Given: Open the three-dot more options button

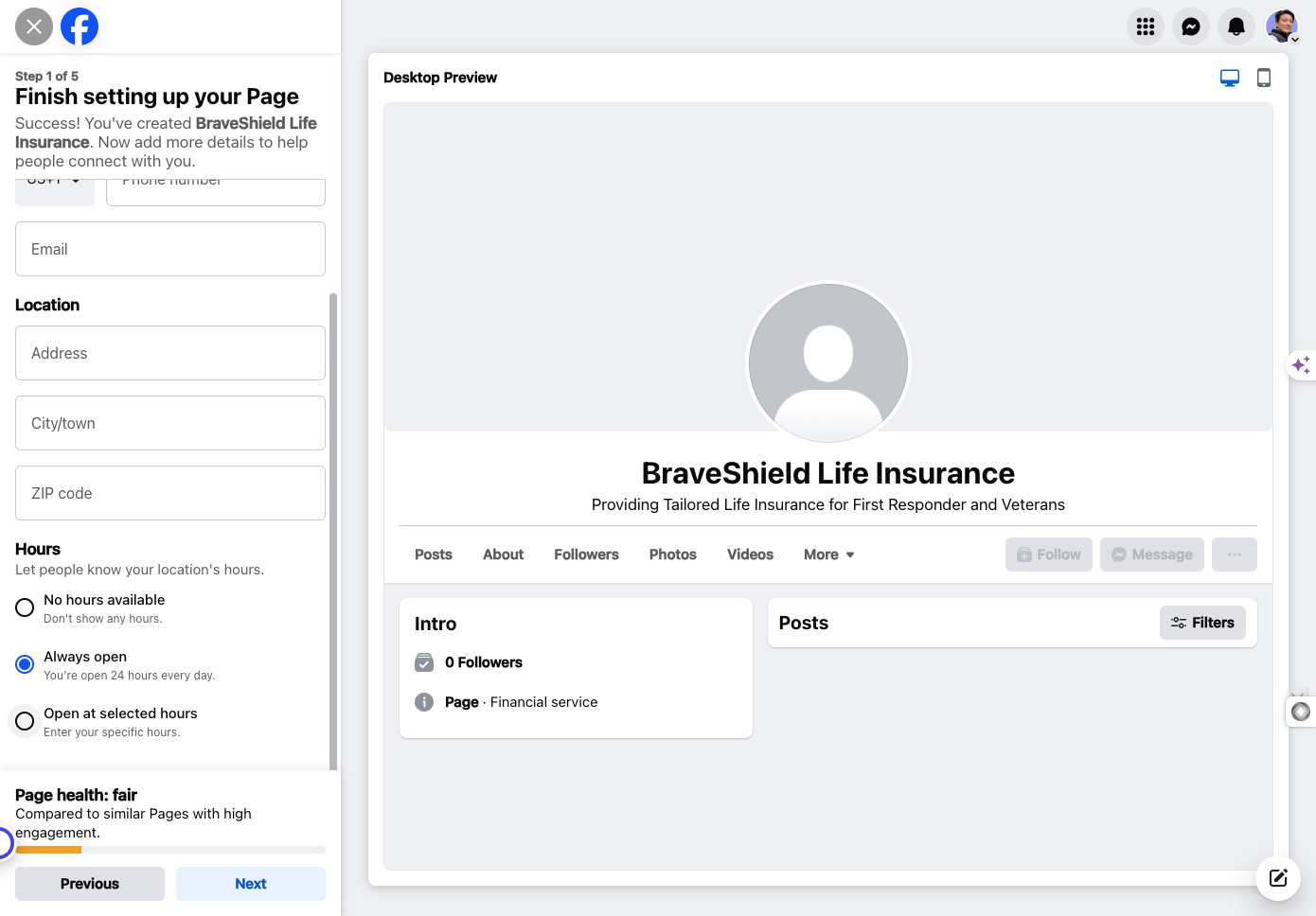Looking at the screenshot, I should pos(1235,555).
